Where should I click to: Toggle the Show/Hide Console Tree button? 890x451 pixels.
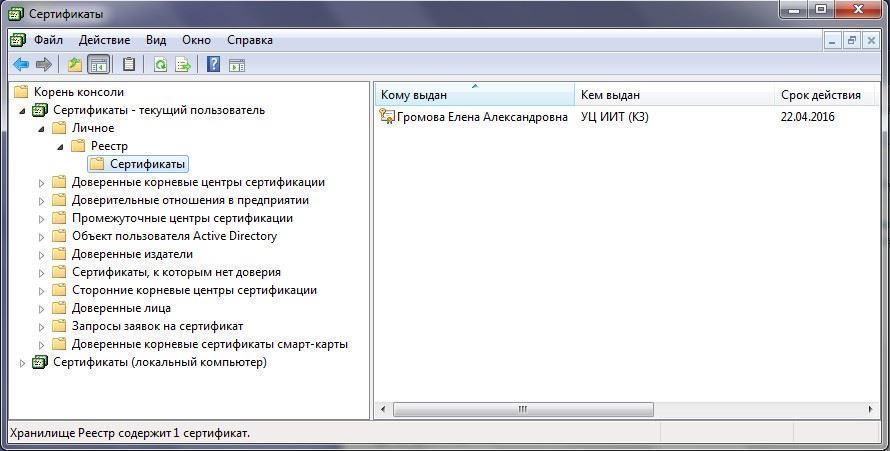[99, 65]
